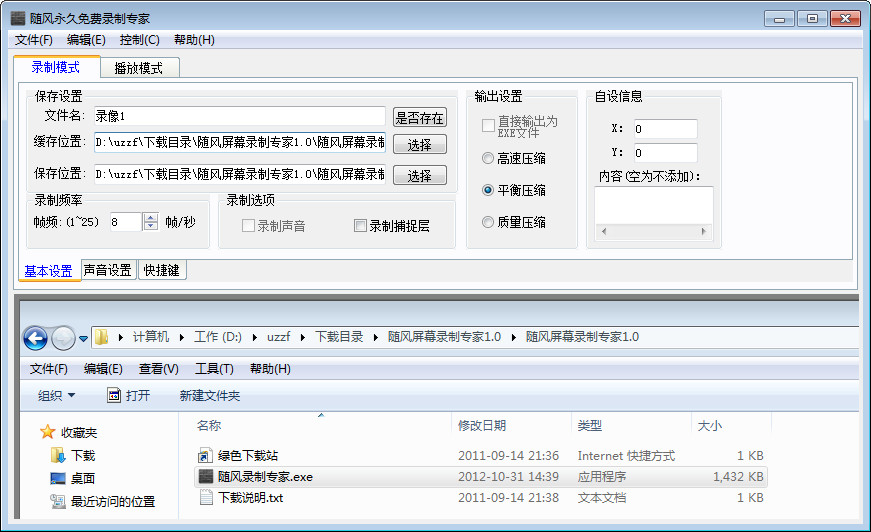Click the 打开 toolbar button
Image resolution: width=871 pixels, height=532 pixels.
(128, 395)
